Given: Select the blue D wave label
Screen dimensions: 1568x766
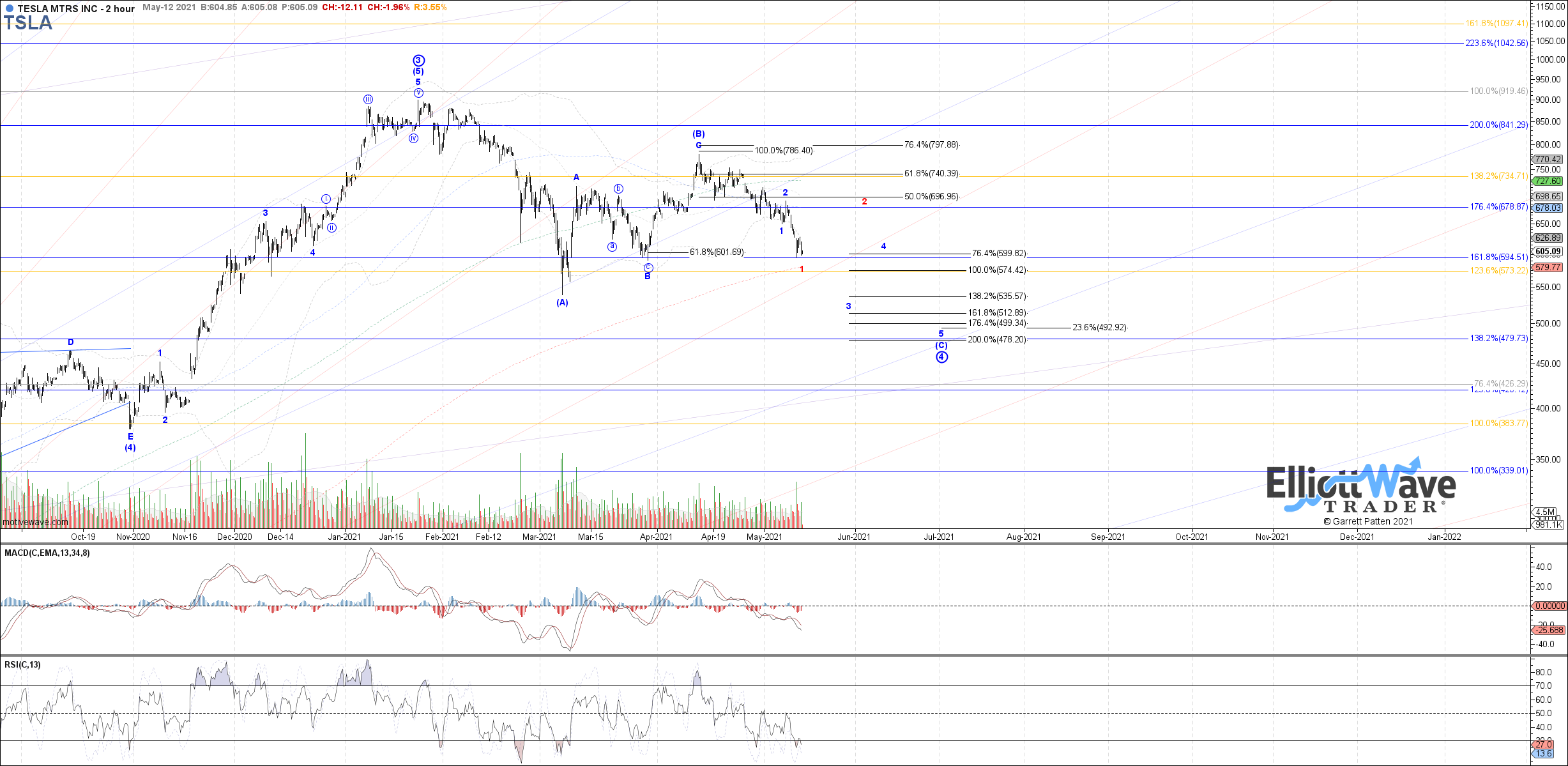Looking at the screenshot, I should click(x=71, y=342).
